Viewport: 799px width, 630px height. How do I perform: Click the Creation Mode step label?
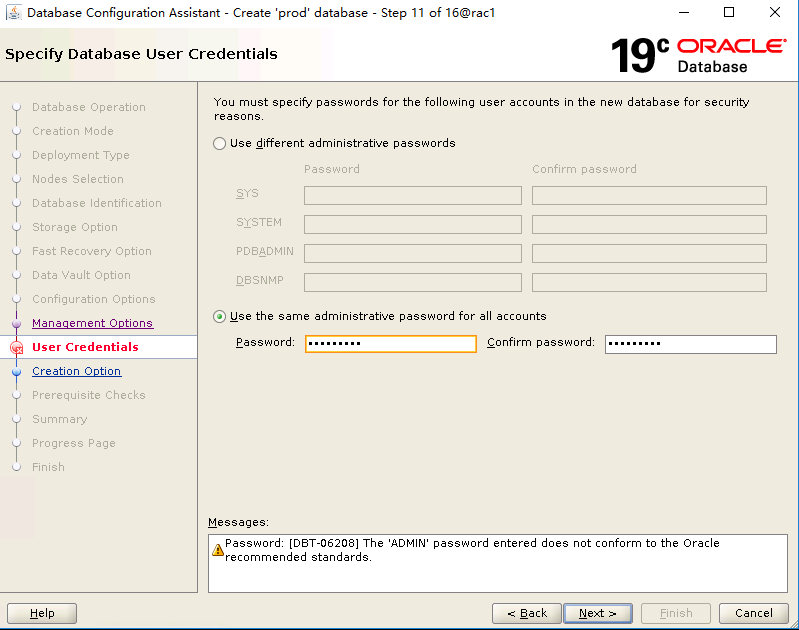(x=73, y=131)
